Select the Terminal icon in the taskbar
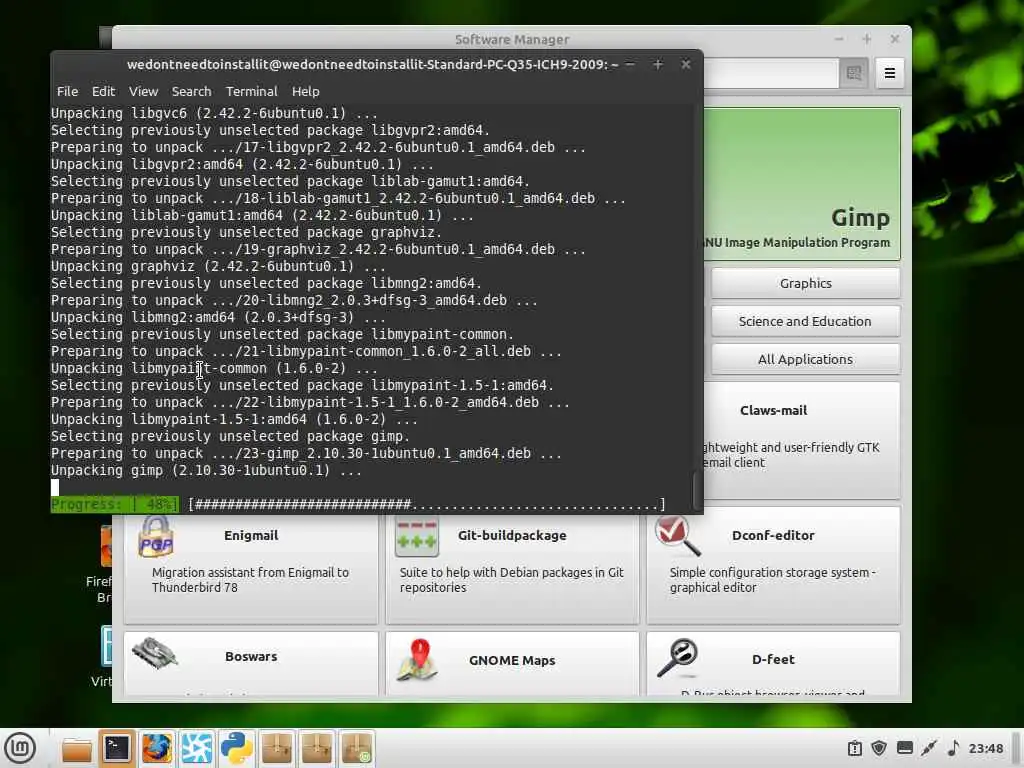Screen dimensions: 1024x768 click(117, 748)
